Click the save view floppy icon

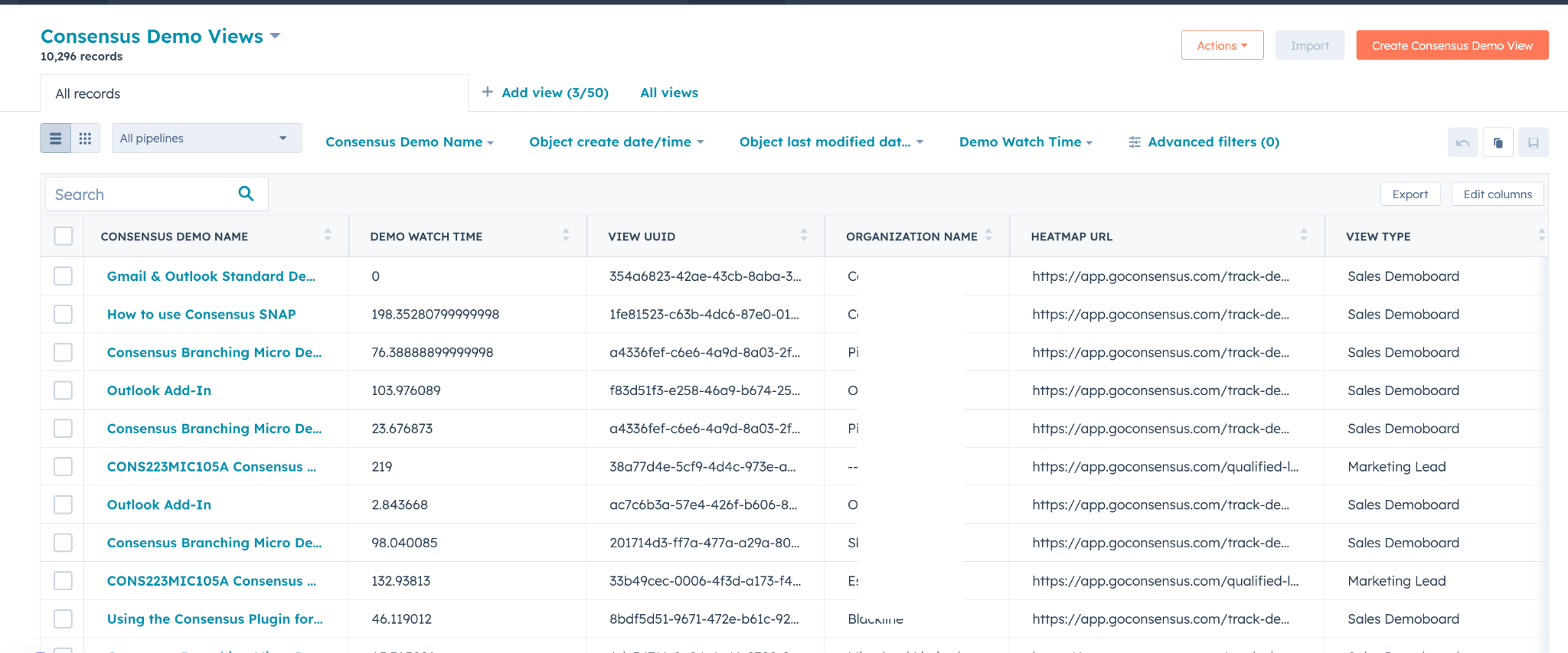1533,142
